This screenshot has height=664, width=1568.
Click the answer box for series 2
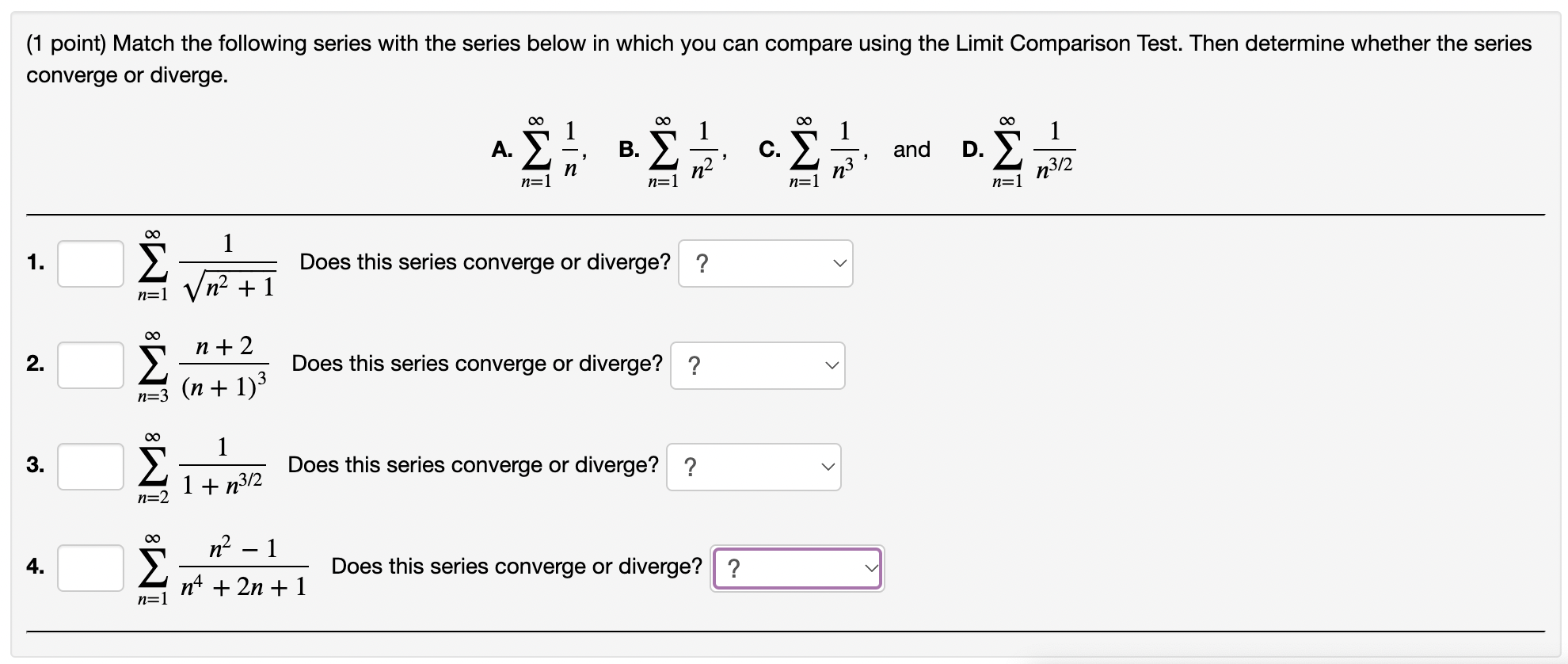[89, 364]
